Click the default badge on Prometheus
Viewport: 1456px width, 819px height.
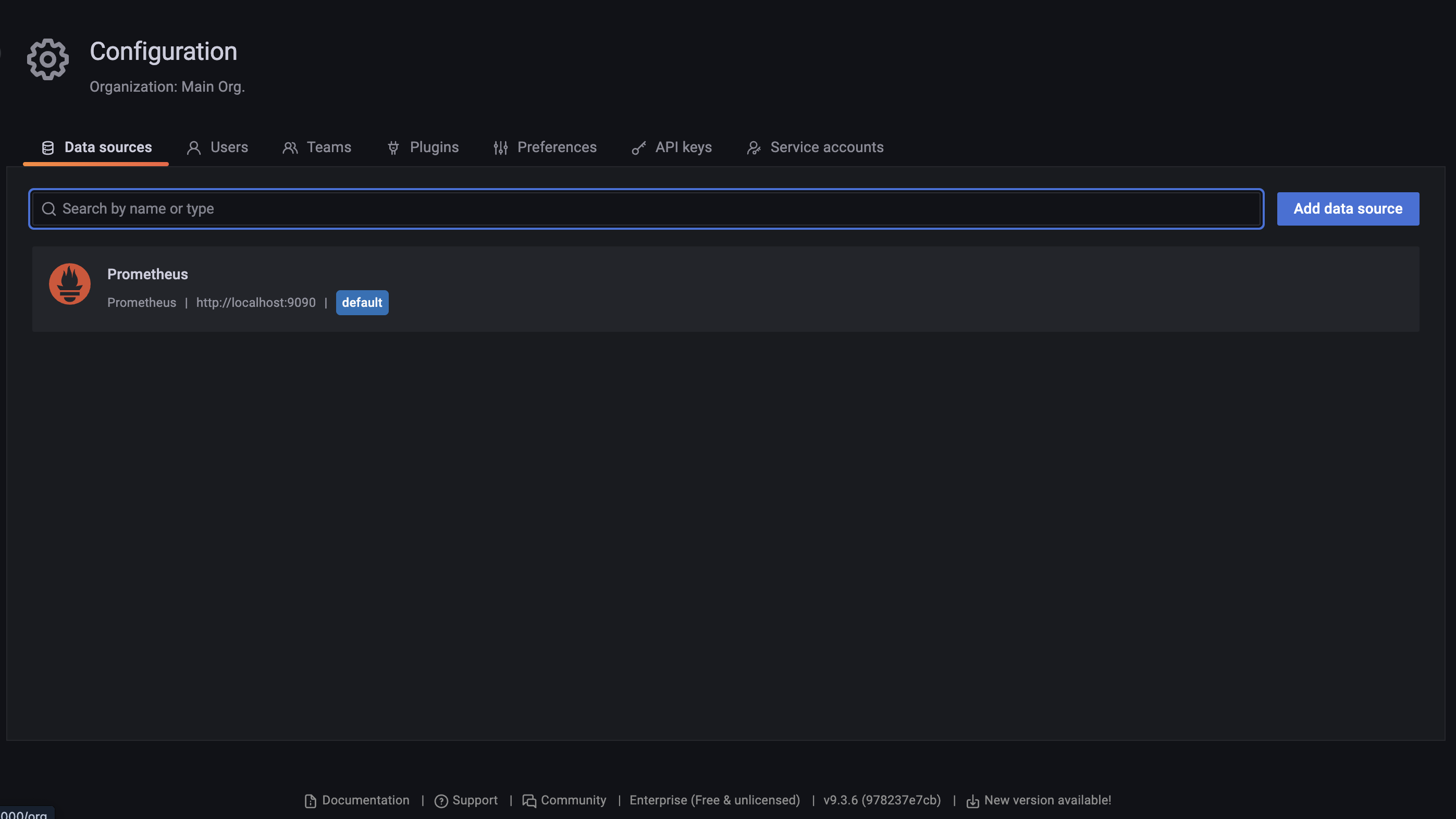pyautogui.click(x=362, y=302)
